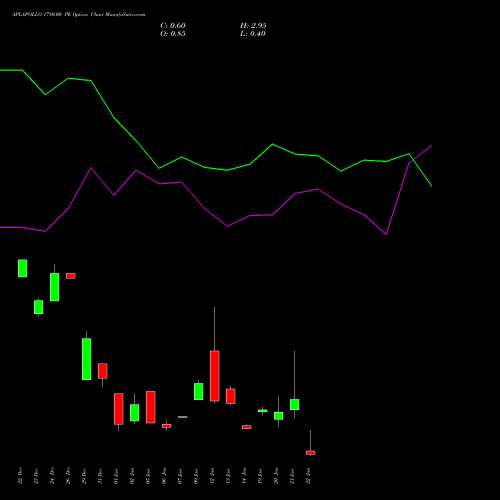
Task: Click the 05 Jan date label
Action: (148, 476)
